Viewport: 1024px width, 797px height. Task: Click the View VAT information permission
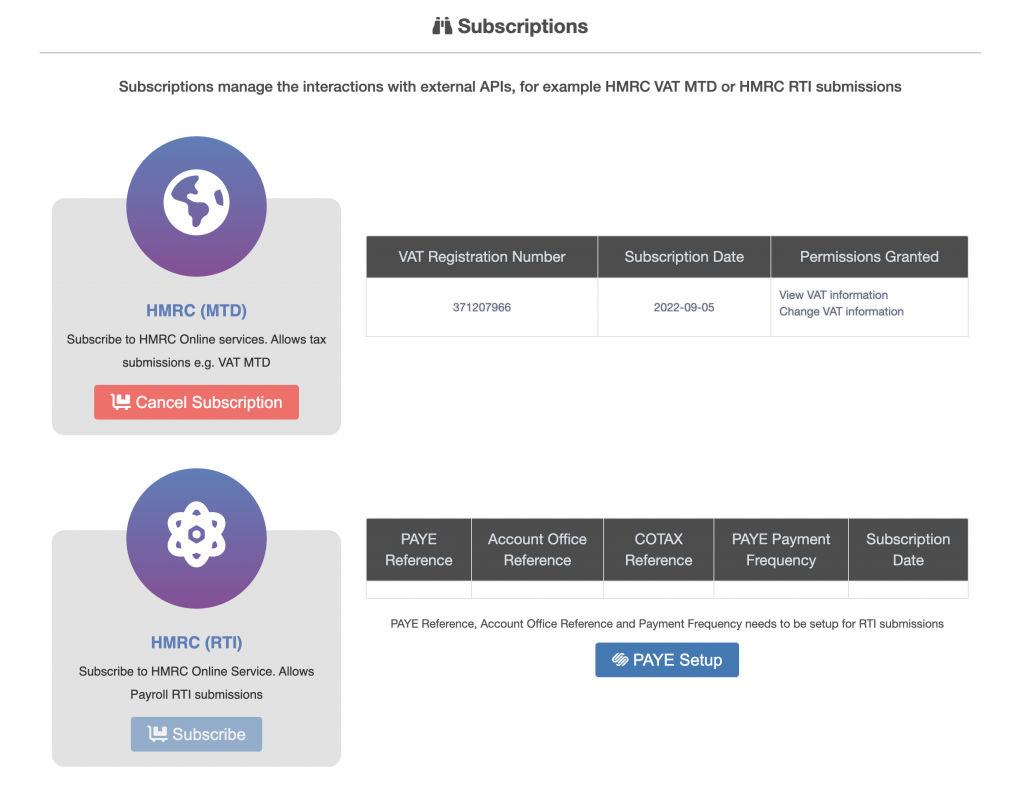point(833,295)
